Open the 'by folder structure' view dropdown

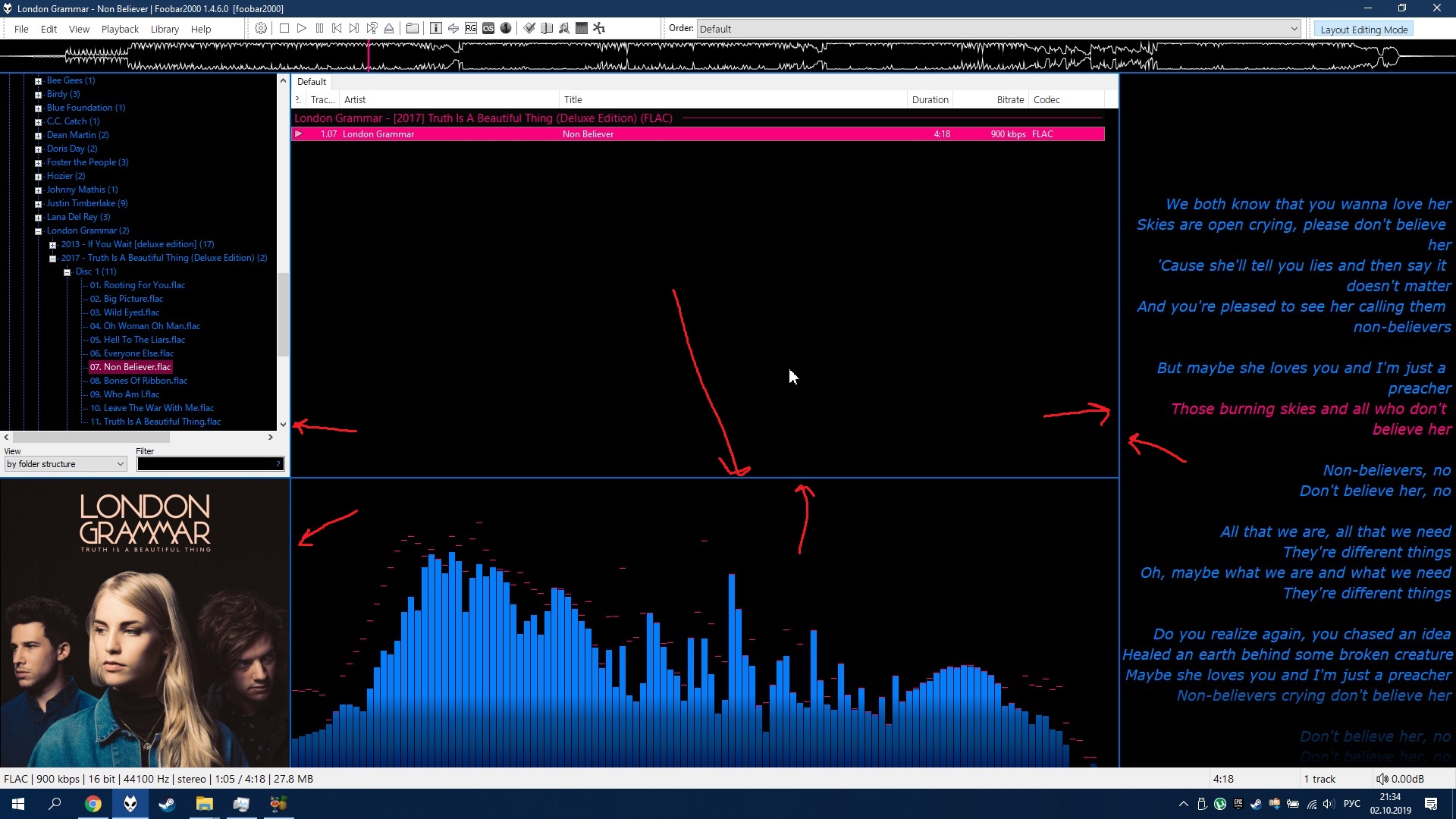pyautogui.click(x=65, y=464)
